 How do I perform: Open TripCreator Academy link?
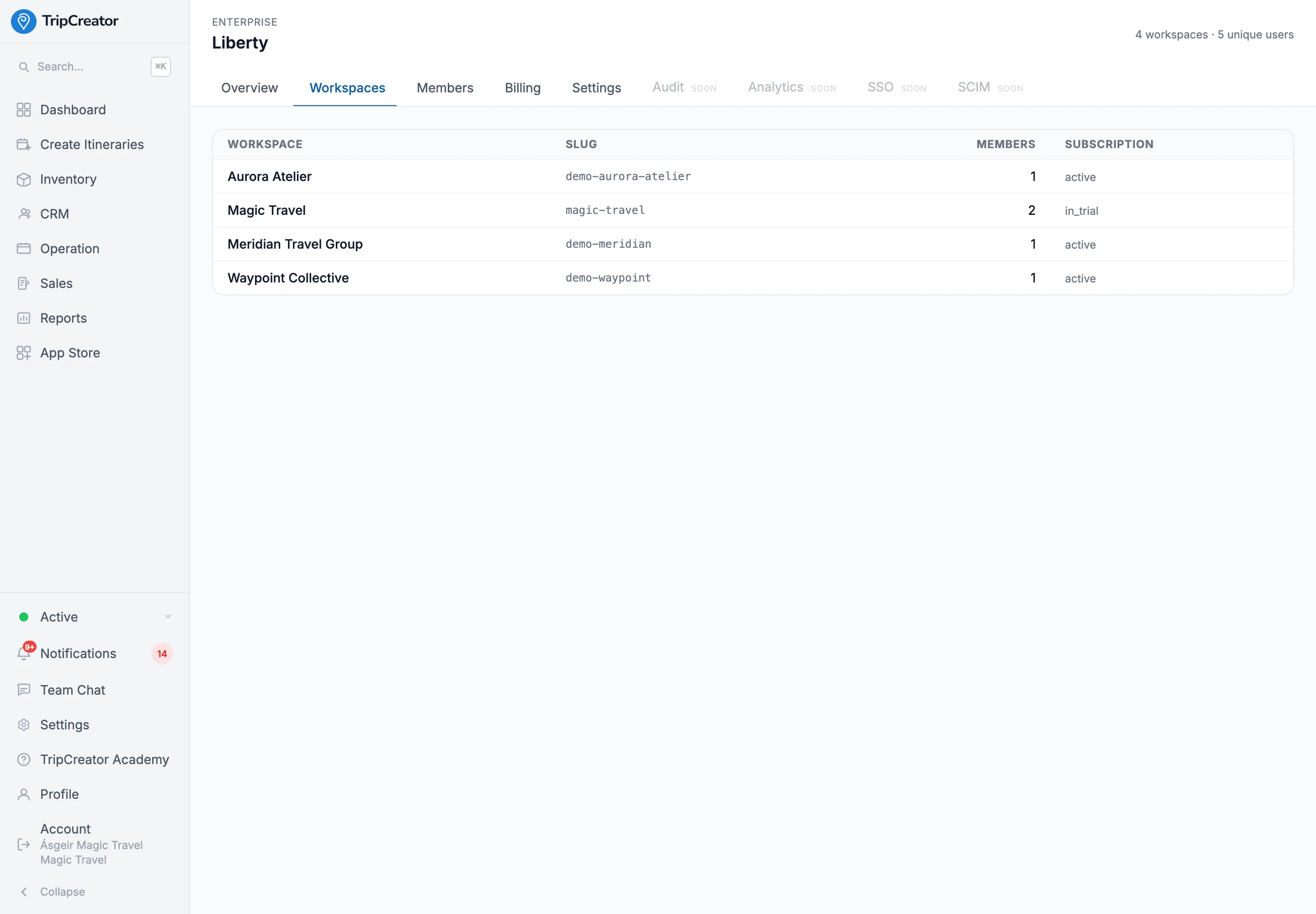105,759
